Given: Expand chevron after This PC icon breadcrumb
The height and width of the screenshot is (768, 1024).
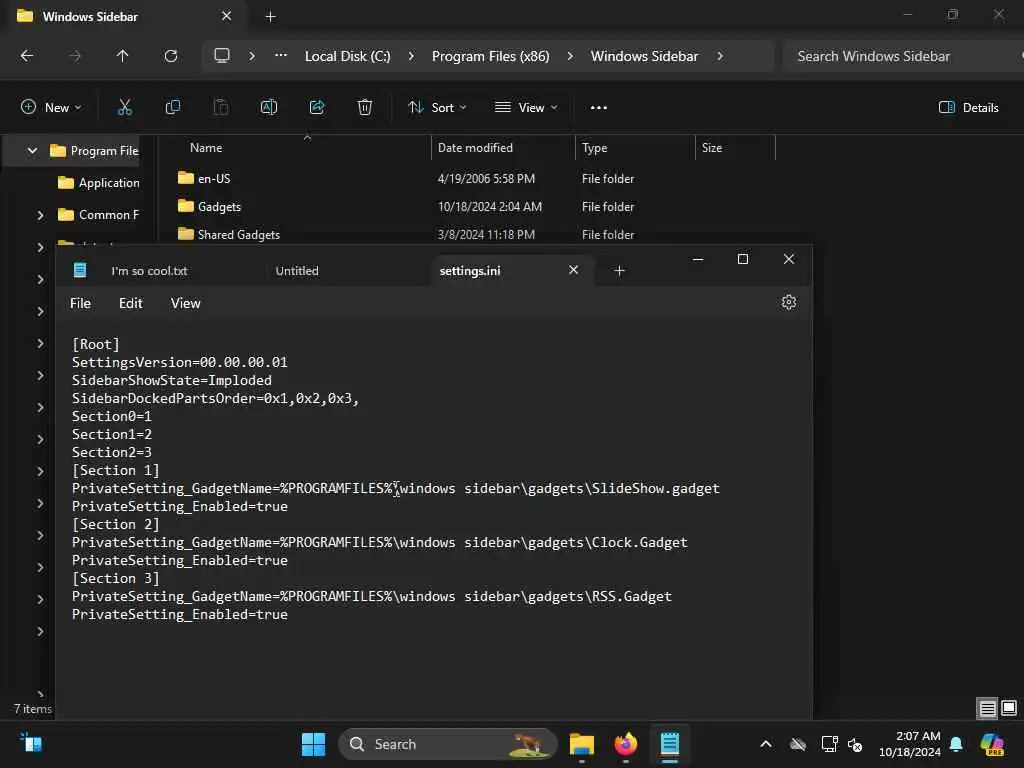Looking at the screenshot, I should (252, 56).
